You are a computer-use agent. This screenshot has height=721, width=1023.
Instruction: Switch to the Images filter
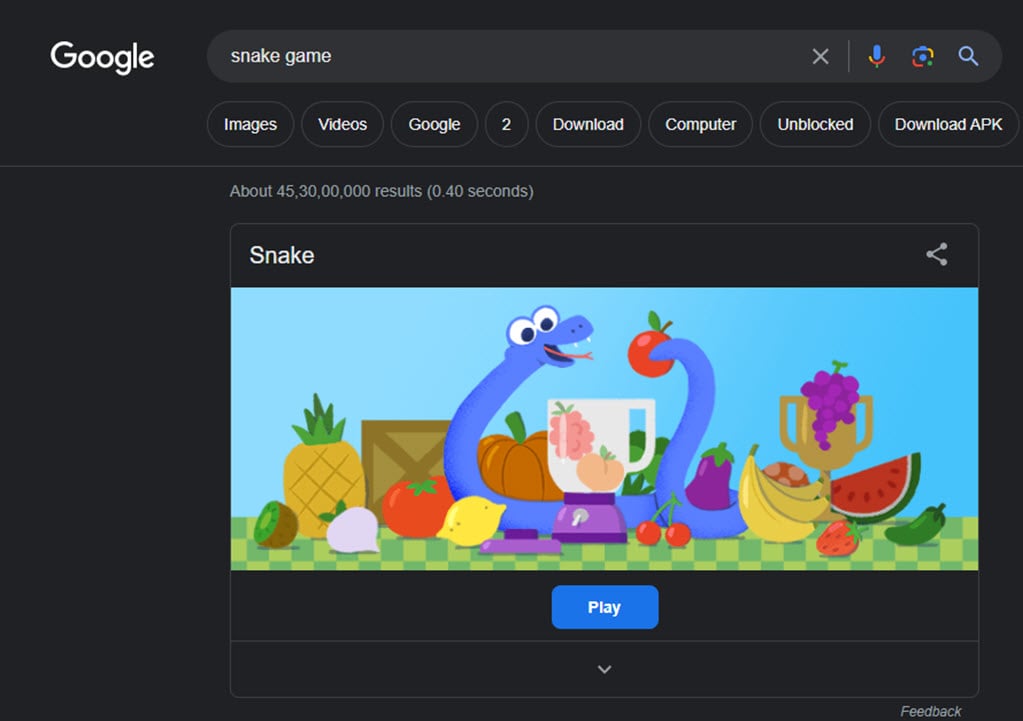[x=250, y=125]
